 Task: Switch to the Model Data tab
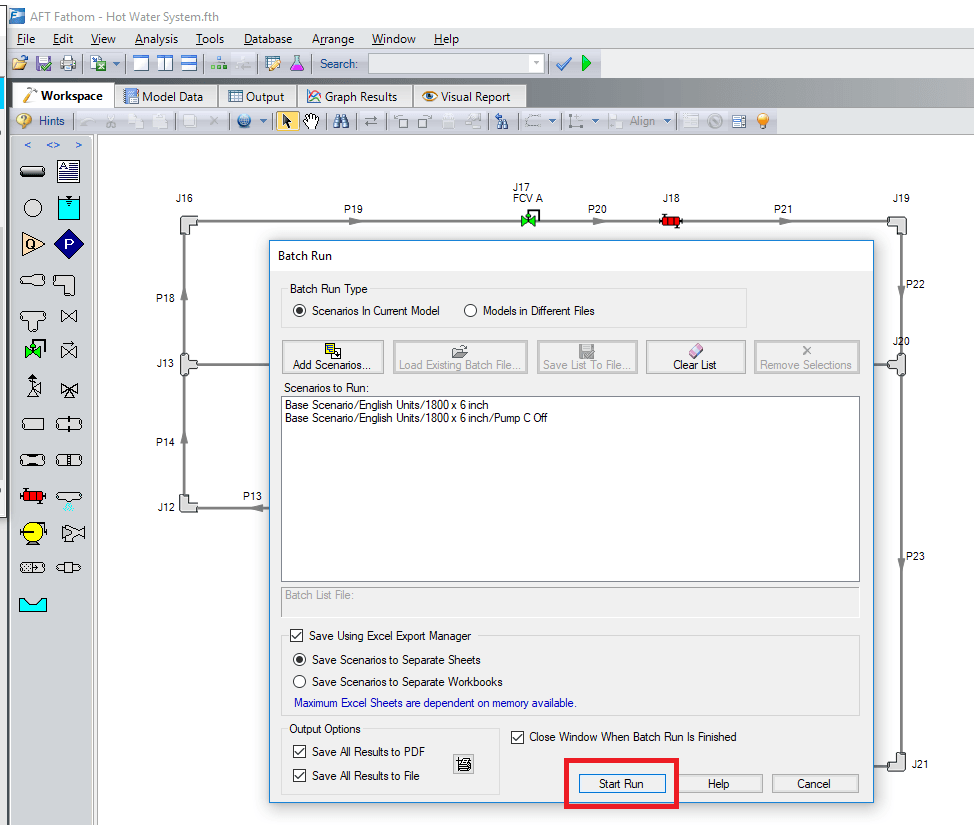coord(164,97)
